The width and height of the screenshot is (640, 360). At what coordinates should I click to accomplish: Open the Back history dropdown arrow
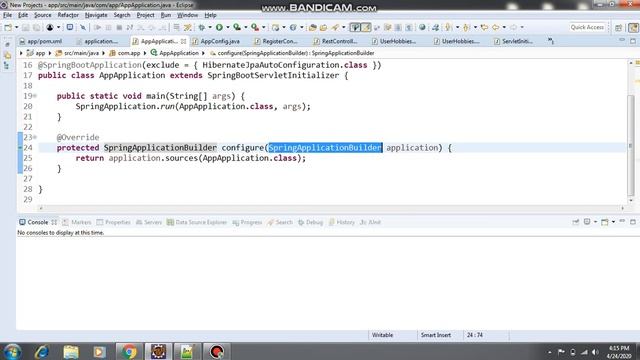tap(504, 27)
